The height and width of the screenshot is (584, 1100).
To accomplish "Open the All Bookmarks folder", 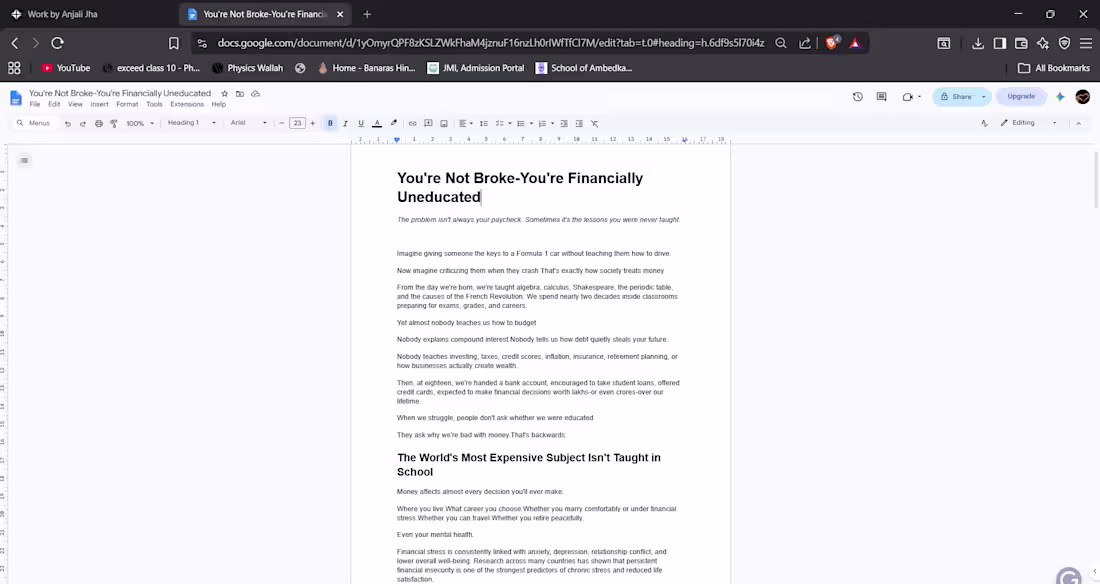I will [1054, 68].
